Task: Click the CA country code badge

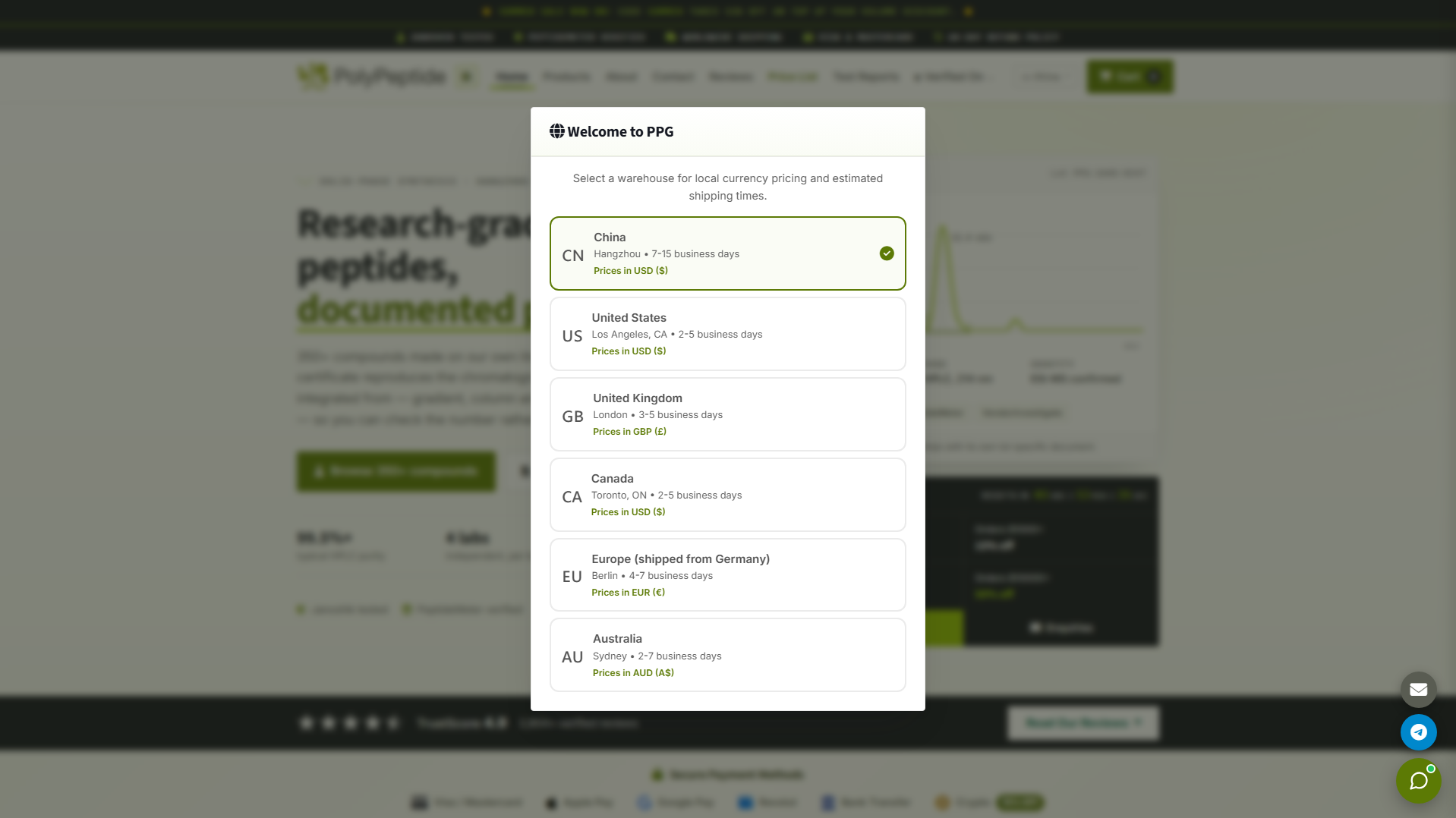Action: coord(572,497)
